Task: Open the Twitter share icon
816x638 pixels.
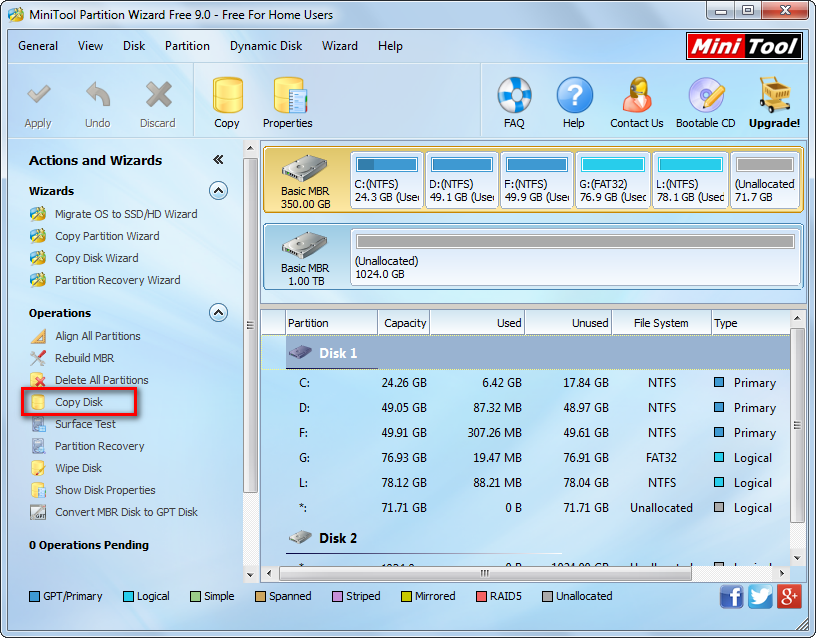Action: click(760, 596)
